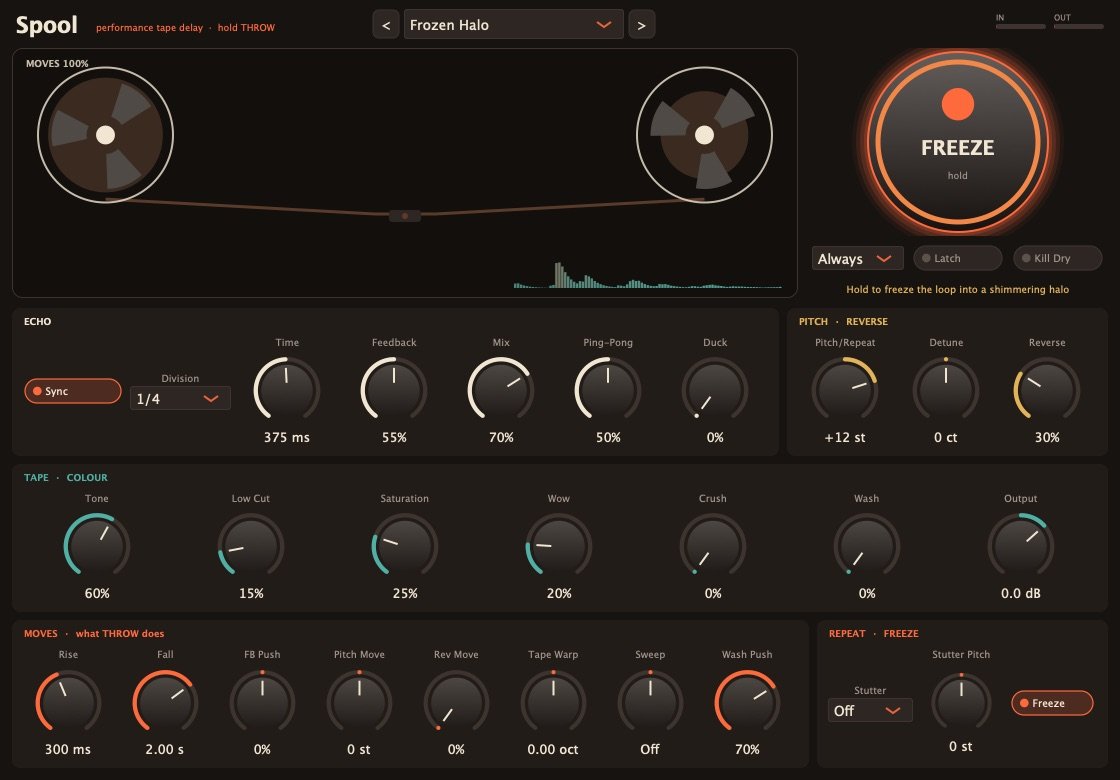Click the +12 st pitch value

pyautogui.click(x=844, y=437)
